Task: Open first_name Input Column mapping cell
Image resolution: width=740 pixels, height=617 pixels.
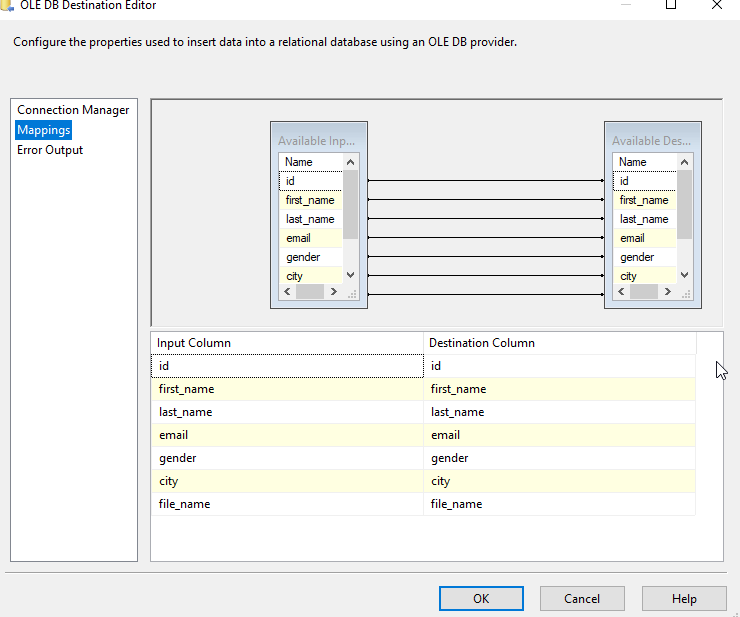Action: tap(287, 389)
